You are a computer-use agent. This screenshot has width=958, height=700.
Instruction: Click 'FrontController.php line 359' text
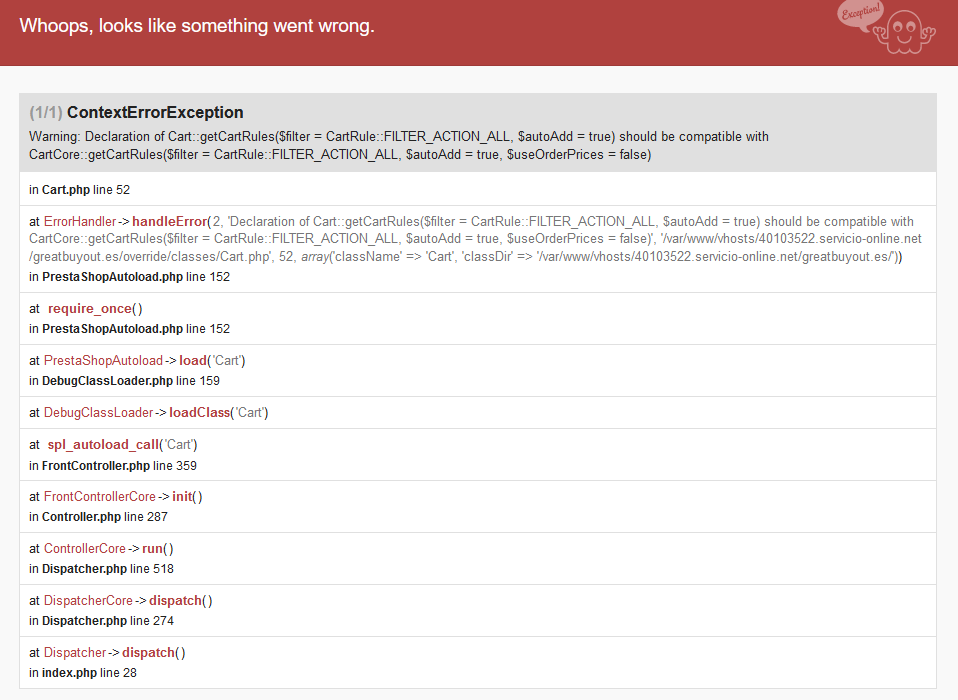tap(119, 466)
